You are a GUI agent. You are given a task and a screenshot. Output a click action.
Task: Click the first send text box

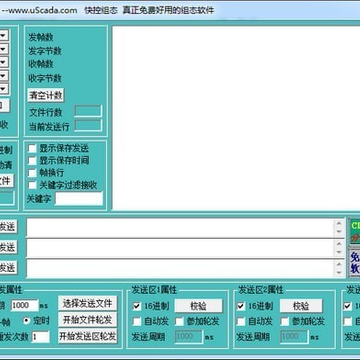(185, 227)
